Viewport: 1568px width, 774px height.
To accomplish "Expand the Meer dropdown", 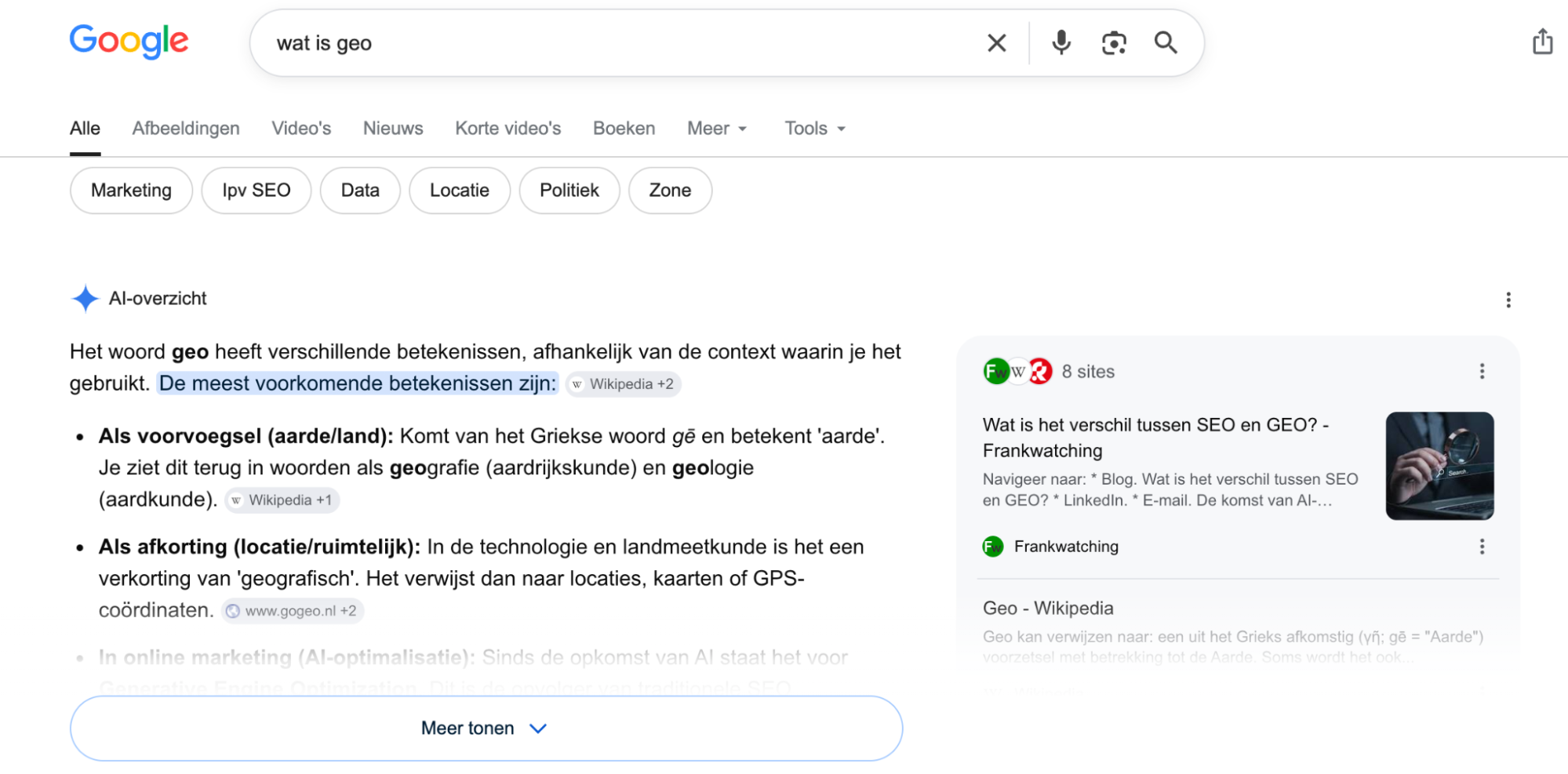I will [x=717, y=129].
